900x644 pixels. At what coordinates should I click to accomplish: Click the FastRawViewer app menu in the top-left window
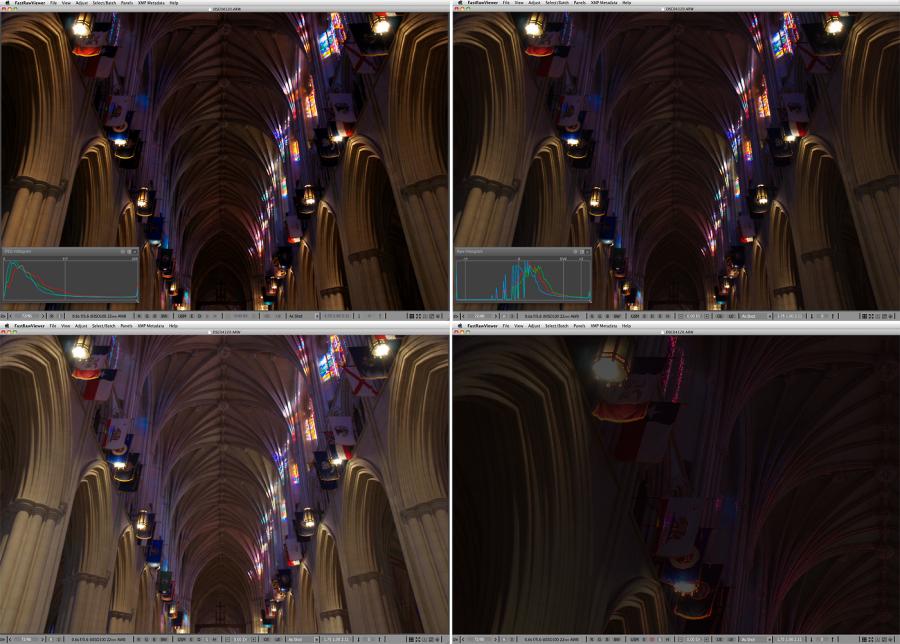[27, 3]
